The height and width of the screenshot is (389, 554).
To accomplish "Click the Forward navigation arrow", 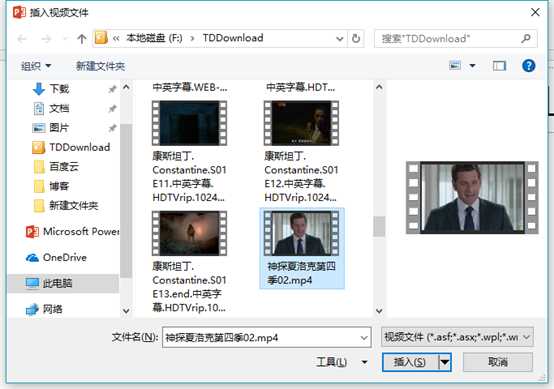I will pyautogui.click(x=46, y=38).
